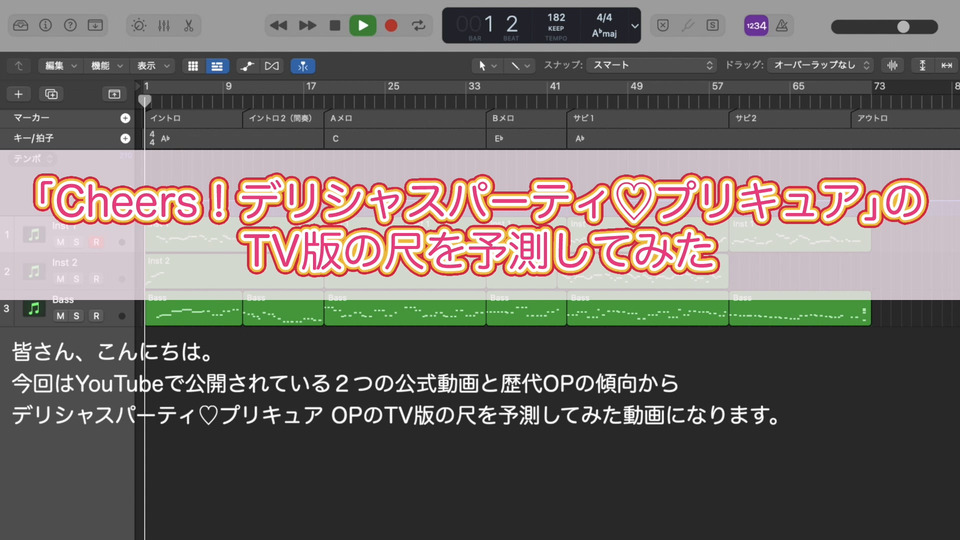Select アウトロ marker
960x540 pixels.
[x=905, y=118]
